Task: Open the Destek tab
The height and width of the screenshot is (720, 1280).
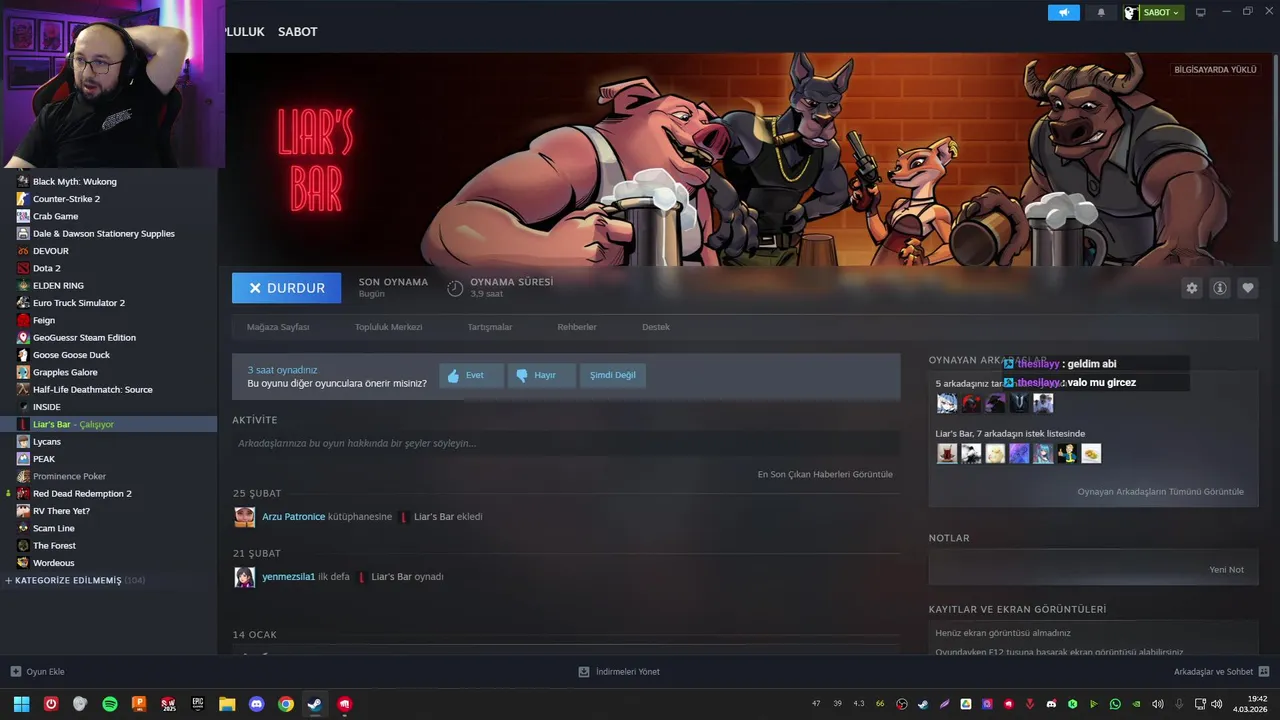Action: tap(656, 327)
